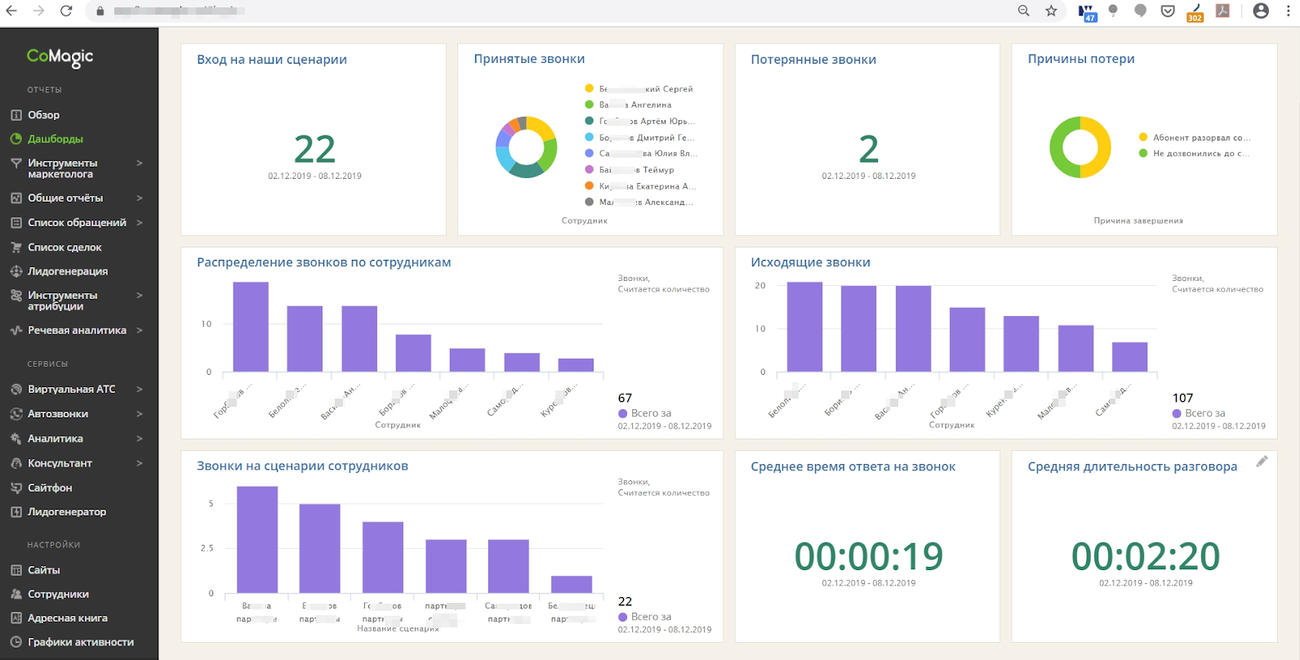The height and width of the screenshot is (660, 1300).
Task: Open the Графики активности link
Action: click(x=80, y=642)
